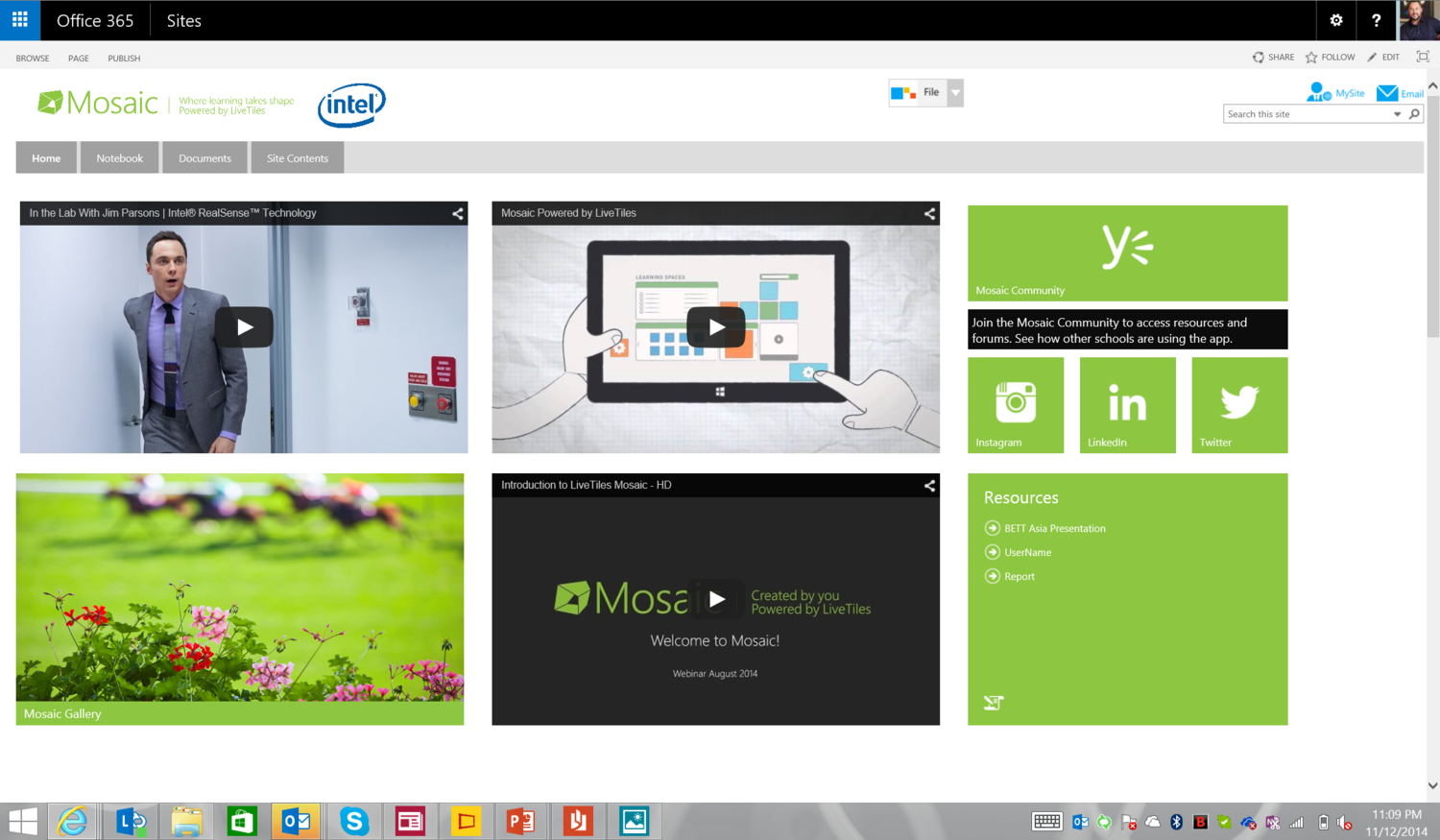This screenshot has width=1440, height=840.
Task: Play the Jim Parsons RealSense video
Action: click(244, 327)
